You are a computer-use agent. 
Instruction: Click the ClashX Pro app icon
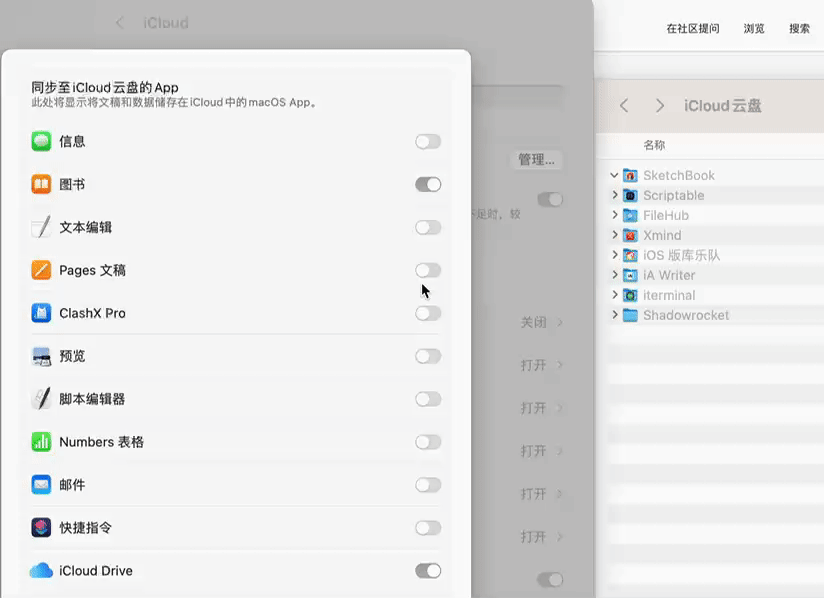[x=41, y=314]
